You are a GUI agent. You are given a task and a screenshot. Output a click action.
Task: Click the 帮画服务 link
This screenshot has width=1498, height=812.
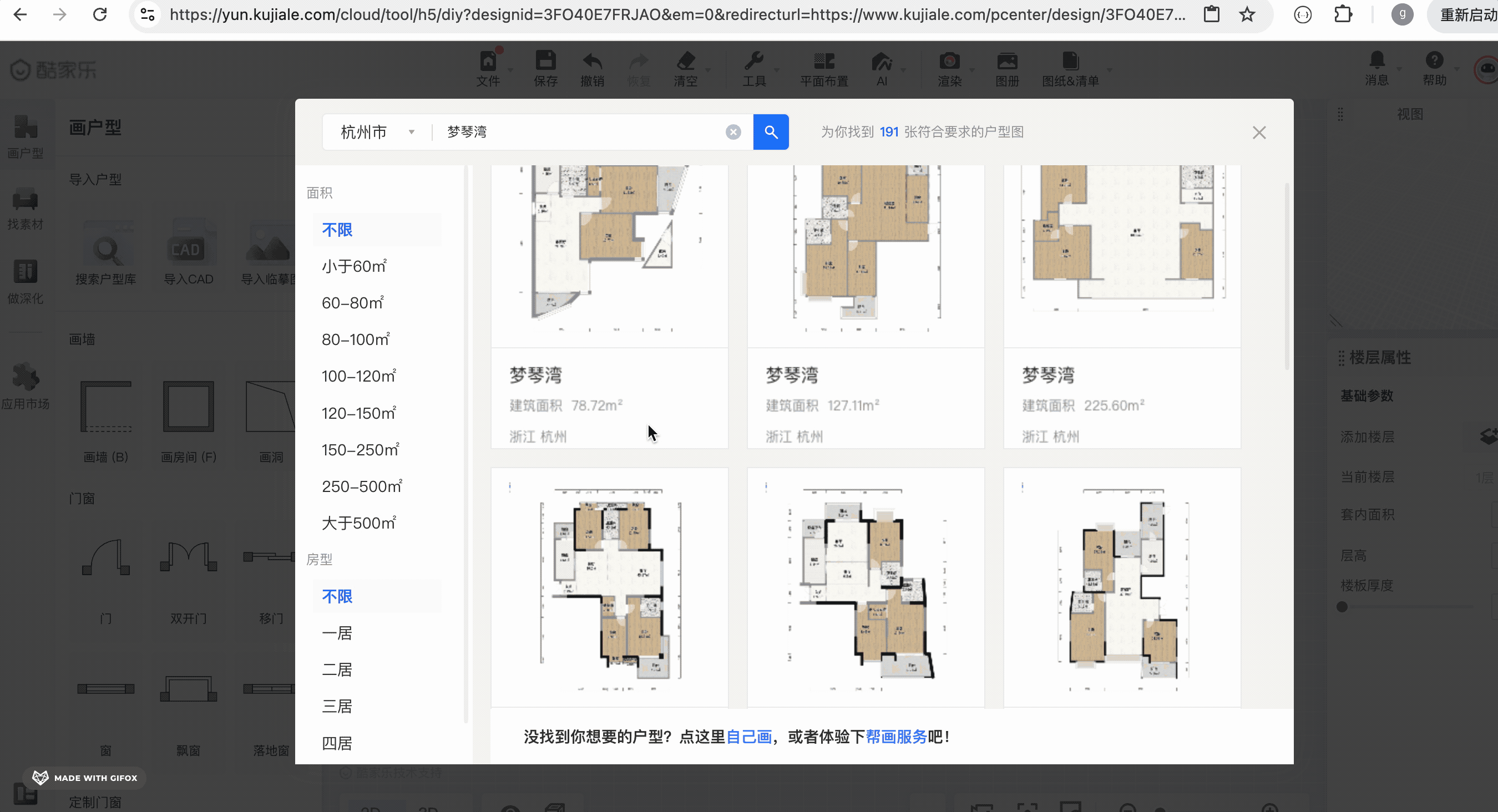[896, 737]
